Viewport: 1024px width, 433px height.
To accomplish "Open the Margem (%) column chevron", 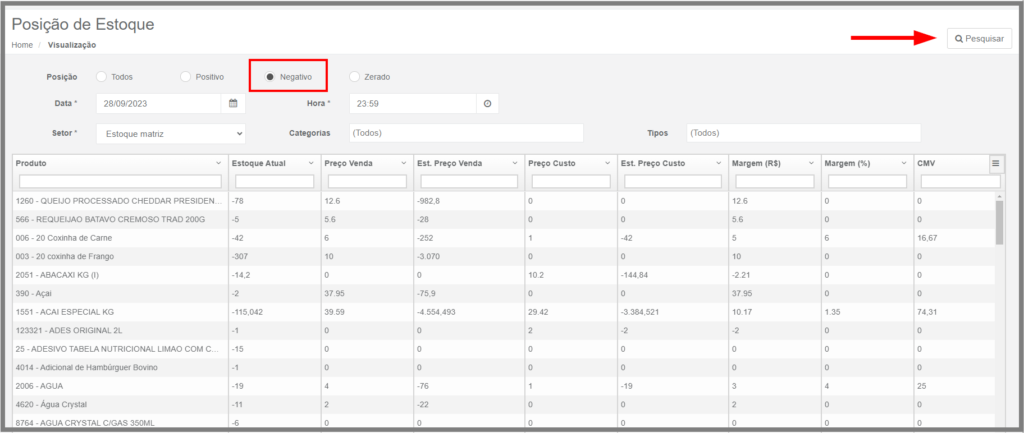I will coord(904,163).
